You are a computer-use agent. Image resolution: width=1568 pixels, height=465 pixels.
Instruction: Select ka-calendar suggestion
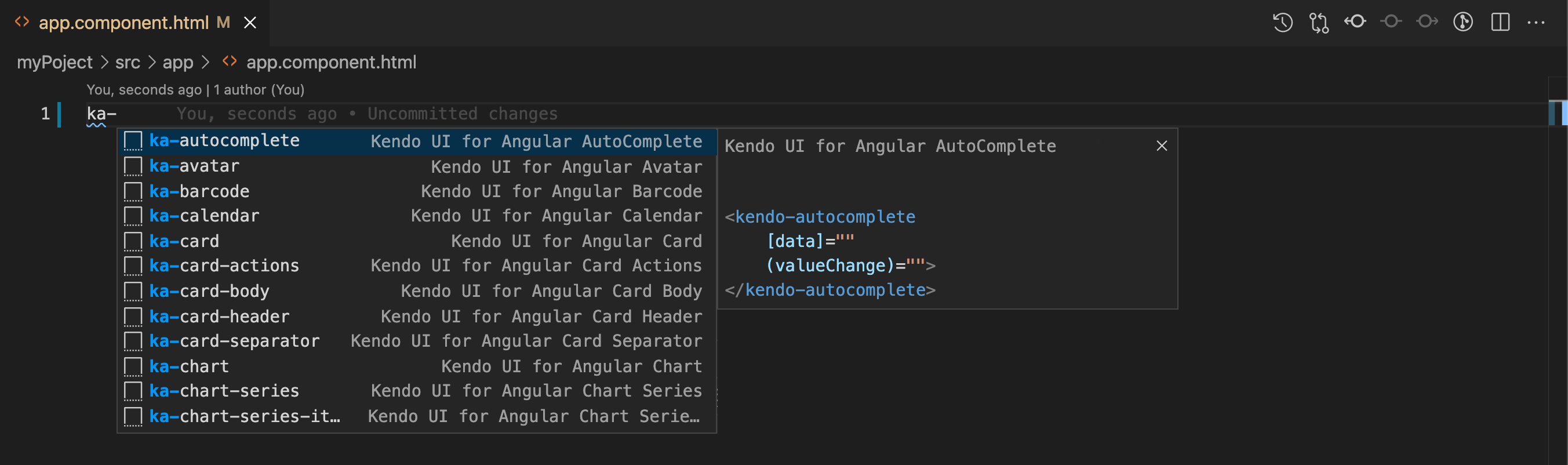coord(416,216)
